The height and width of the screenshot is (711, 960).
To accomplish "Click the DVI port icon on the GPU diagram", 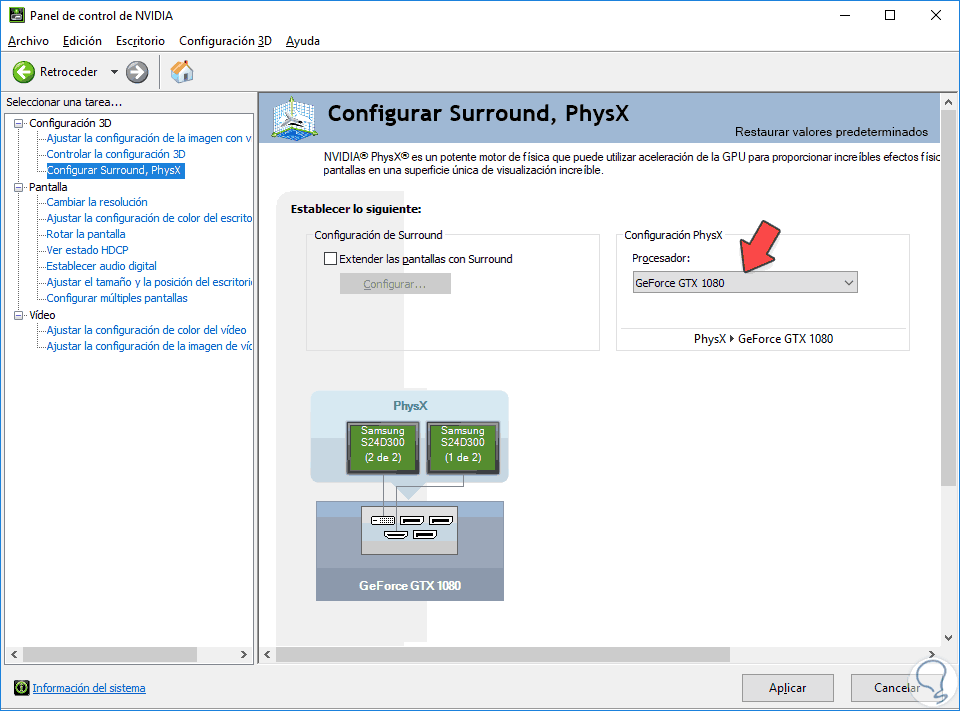I will tap(383, 521).
